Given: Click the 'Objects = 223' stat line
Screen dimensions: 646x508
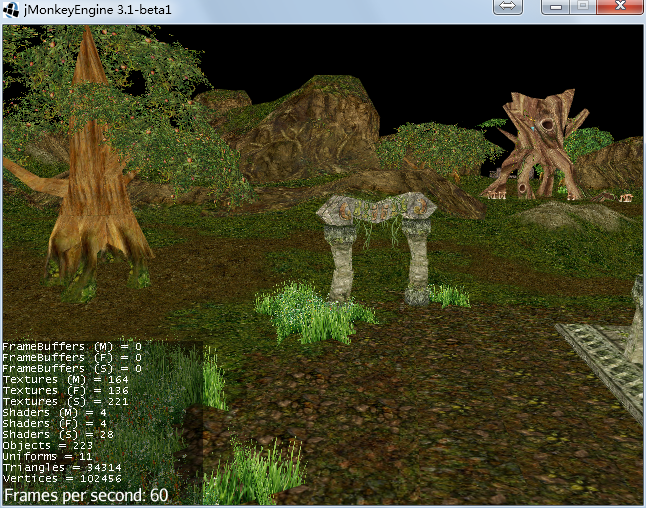Looking at the screenshot, I should point(48,445).
